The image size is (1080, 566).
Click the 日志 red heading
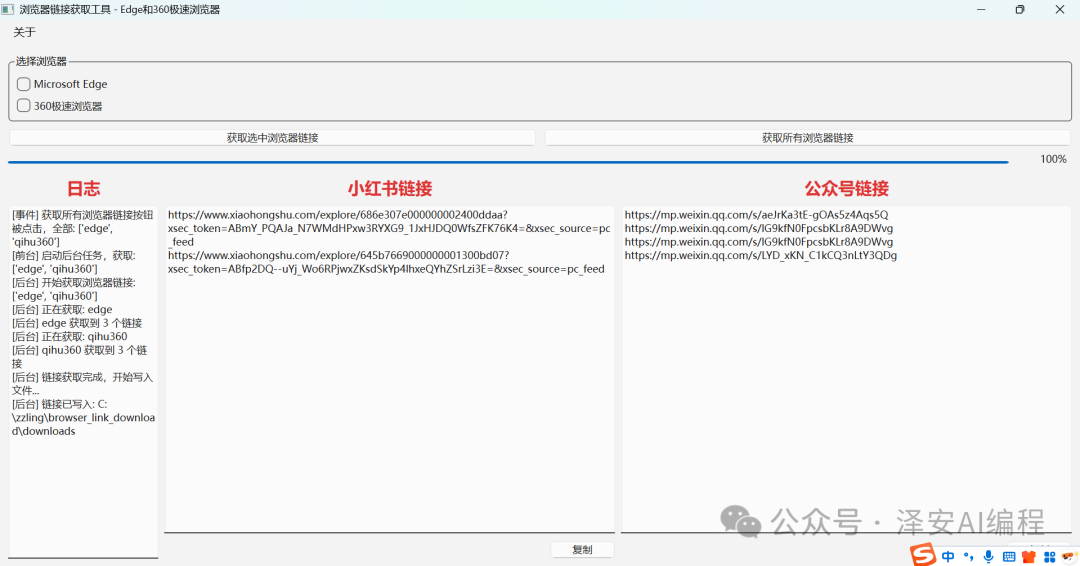coord(83,189)
